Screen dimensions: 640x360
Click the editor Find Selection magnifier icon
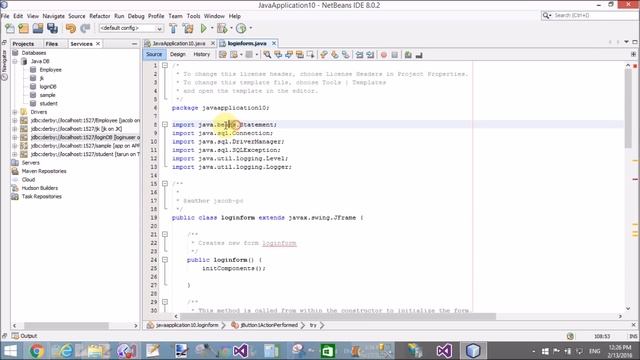267,55
